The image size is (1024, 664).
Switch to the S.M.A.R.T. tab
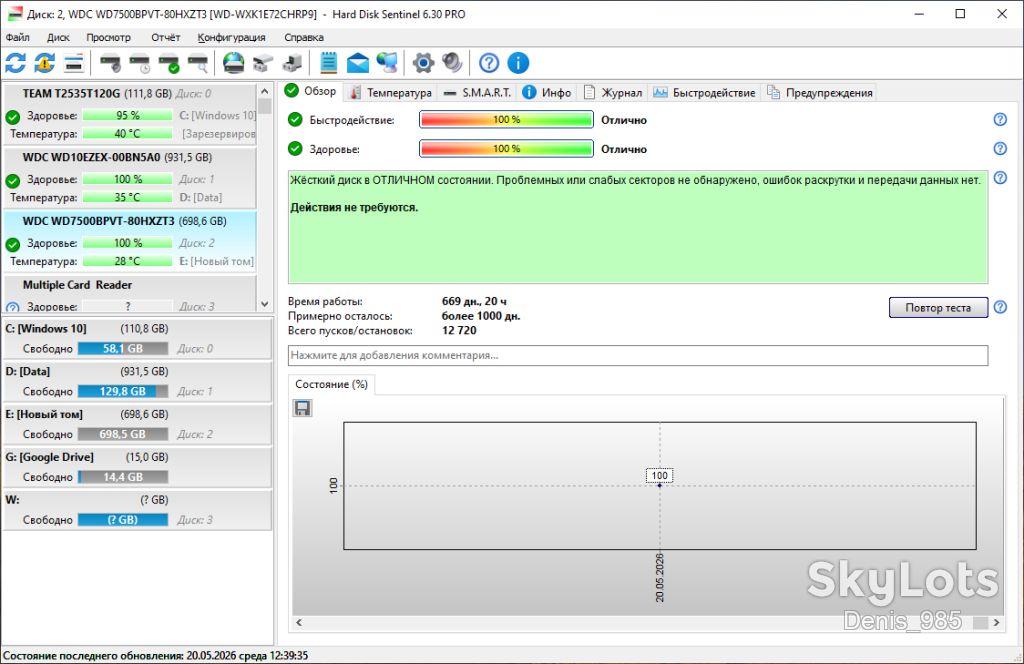pos(478,93)
